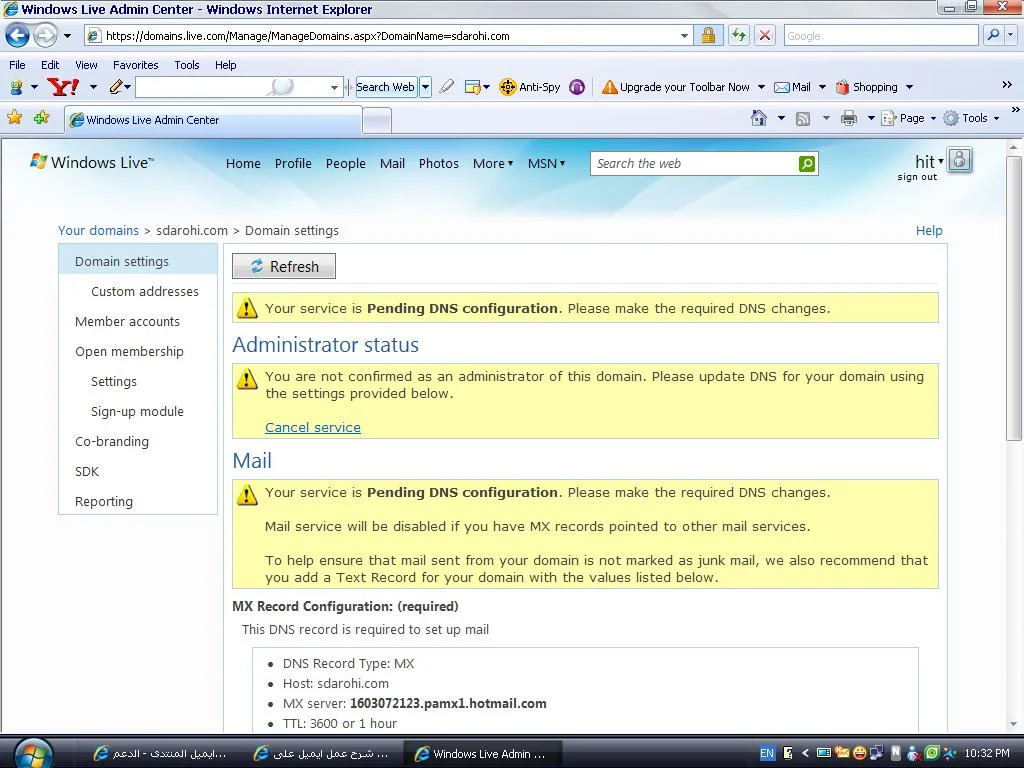
Task: Click the Refresh button on the page
Action: [x=284, y=266]
